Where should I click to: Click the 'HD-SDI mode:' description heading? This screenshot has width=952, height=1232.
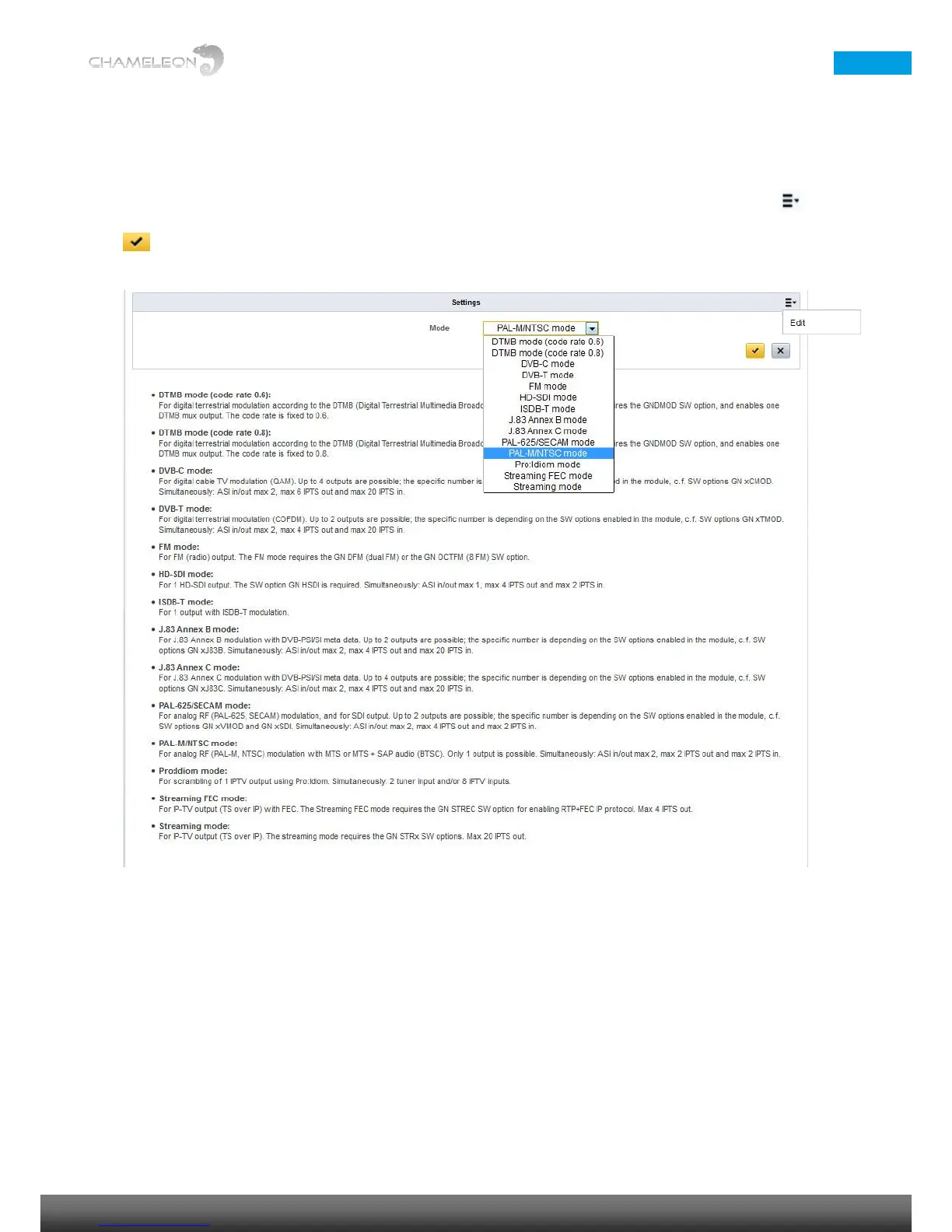[x=186, y=574]
